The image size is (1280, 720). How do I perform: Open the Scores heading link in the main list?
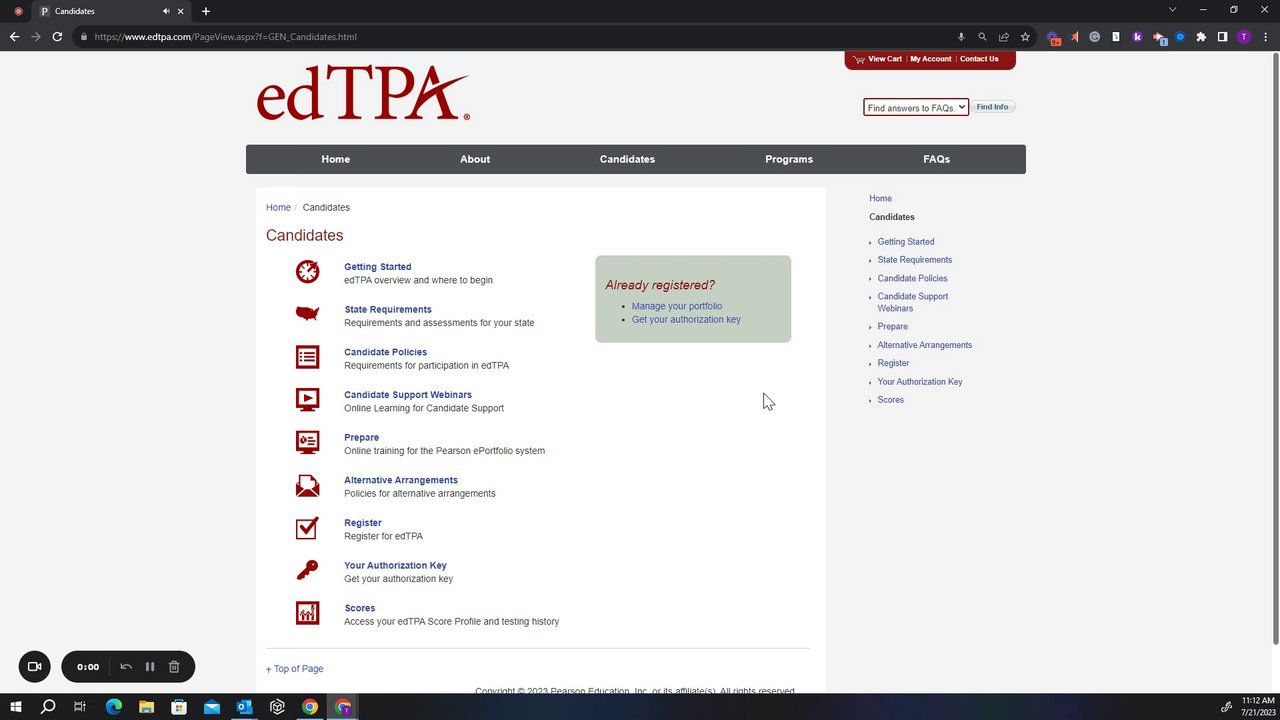pos(360,608)
